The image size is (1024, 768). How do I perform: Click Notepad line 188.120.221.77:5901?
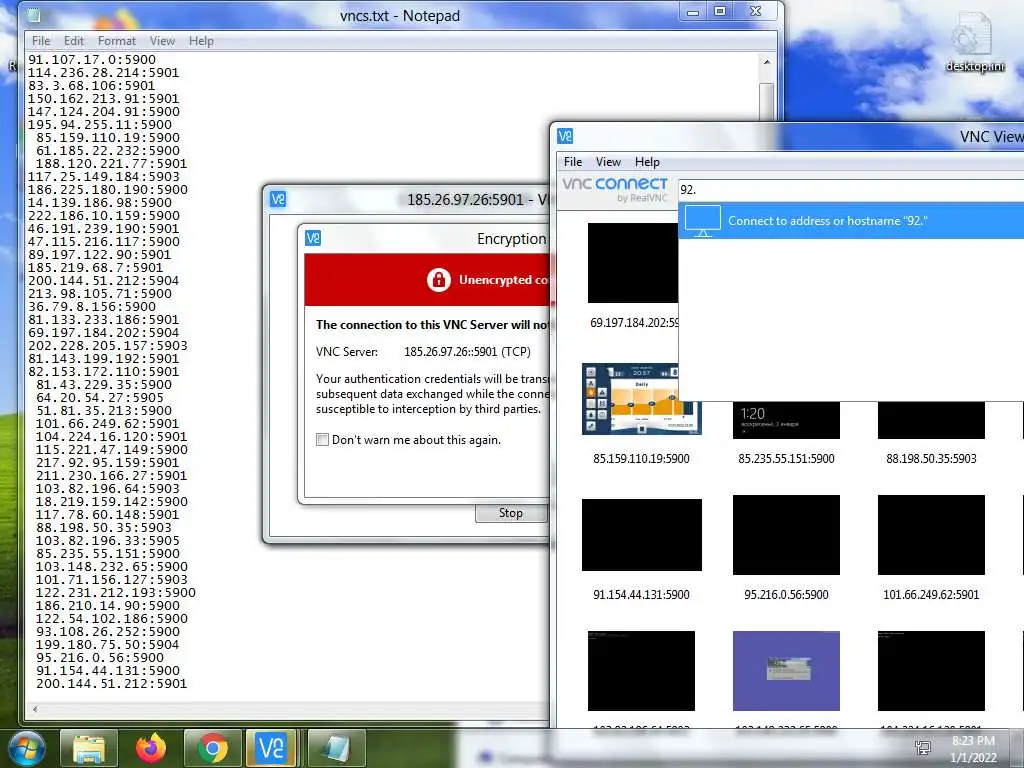tap(111, 163)
